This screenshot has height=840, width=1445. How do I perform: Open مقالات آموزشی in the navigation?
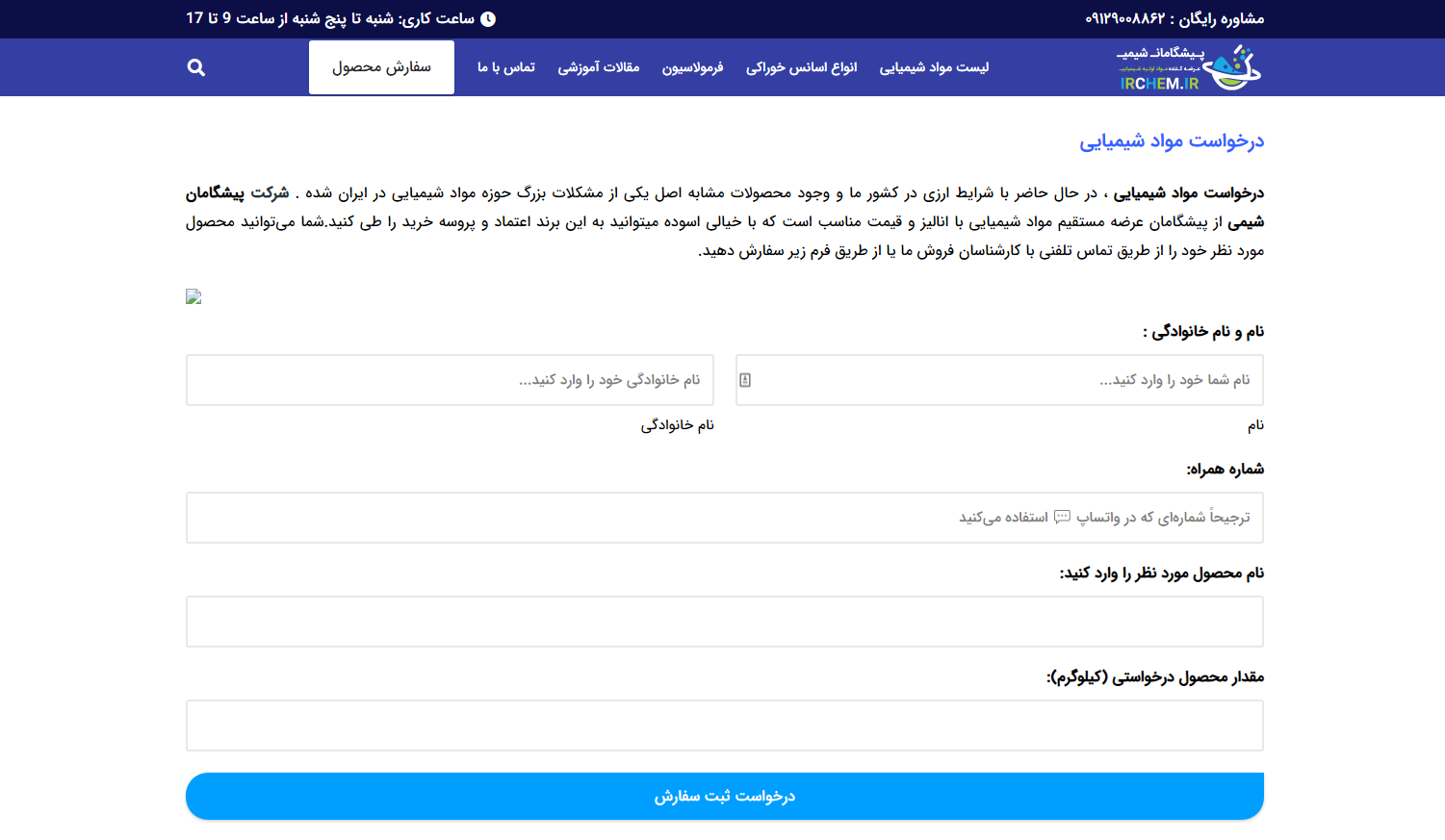tap(599, 66)
